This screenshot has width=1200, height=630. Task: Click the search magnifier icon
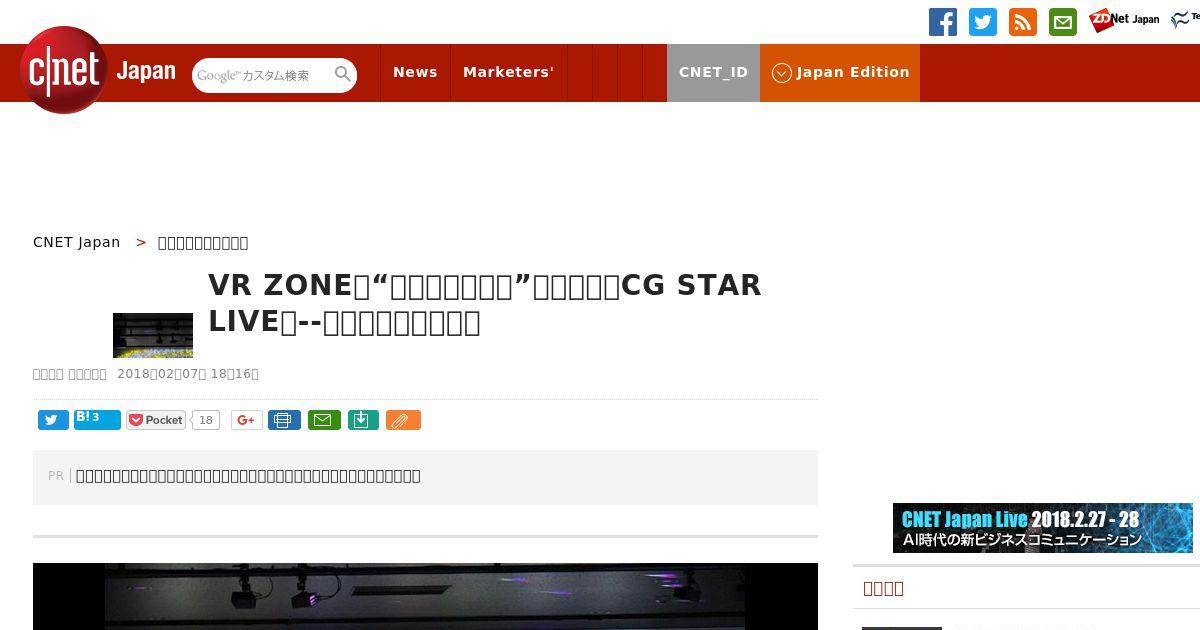(x=343, y=74)
